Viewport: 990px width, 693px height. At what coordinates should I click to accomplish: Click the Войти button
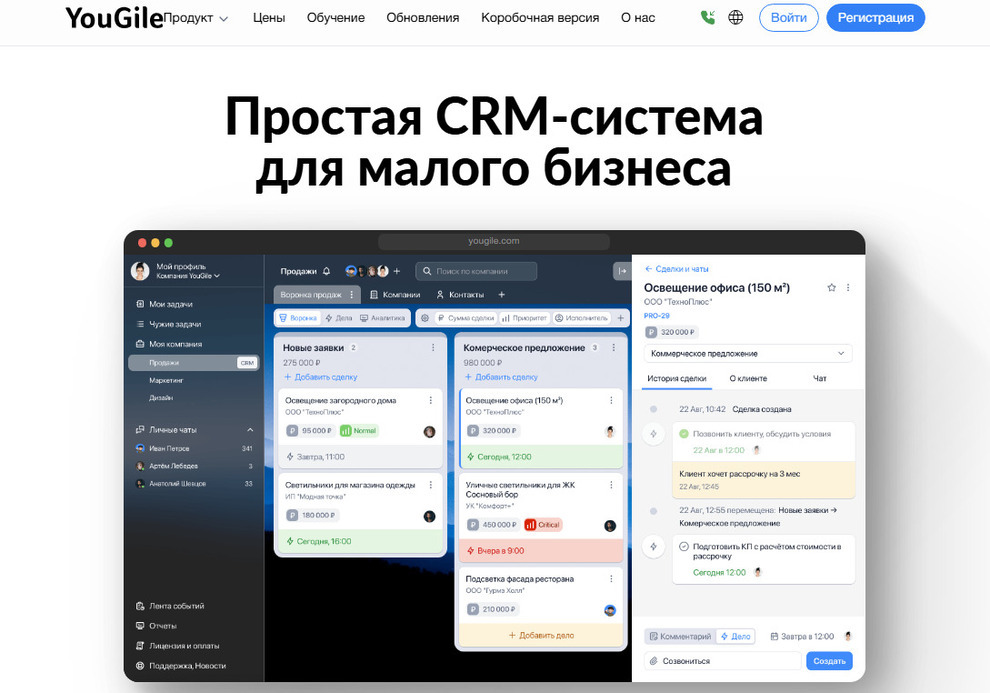789,18
